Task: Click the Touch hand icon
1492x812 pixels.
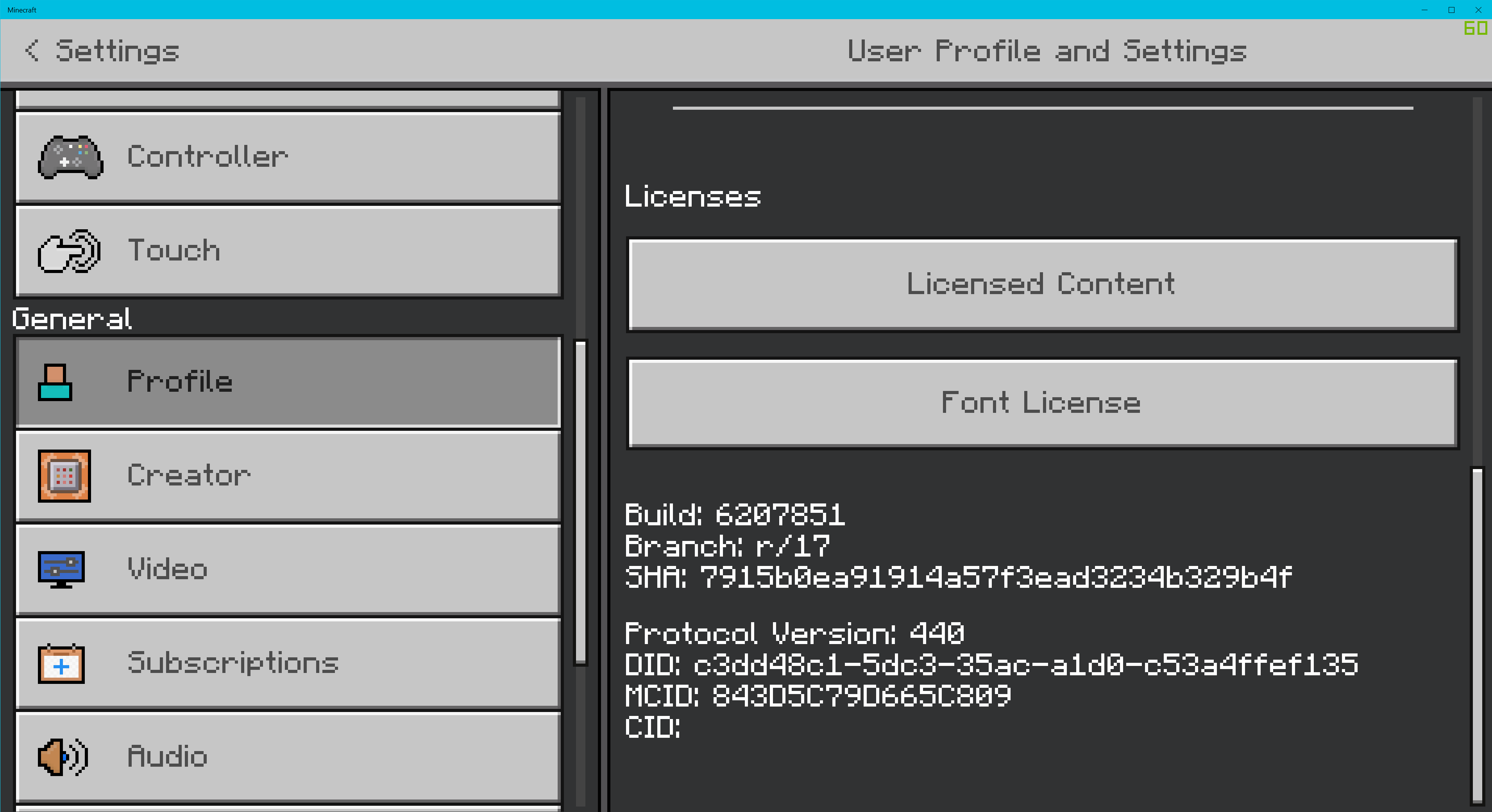Action: [x=69, y=251]
